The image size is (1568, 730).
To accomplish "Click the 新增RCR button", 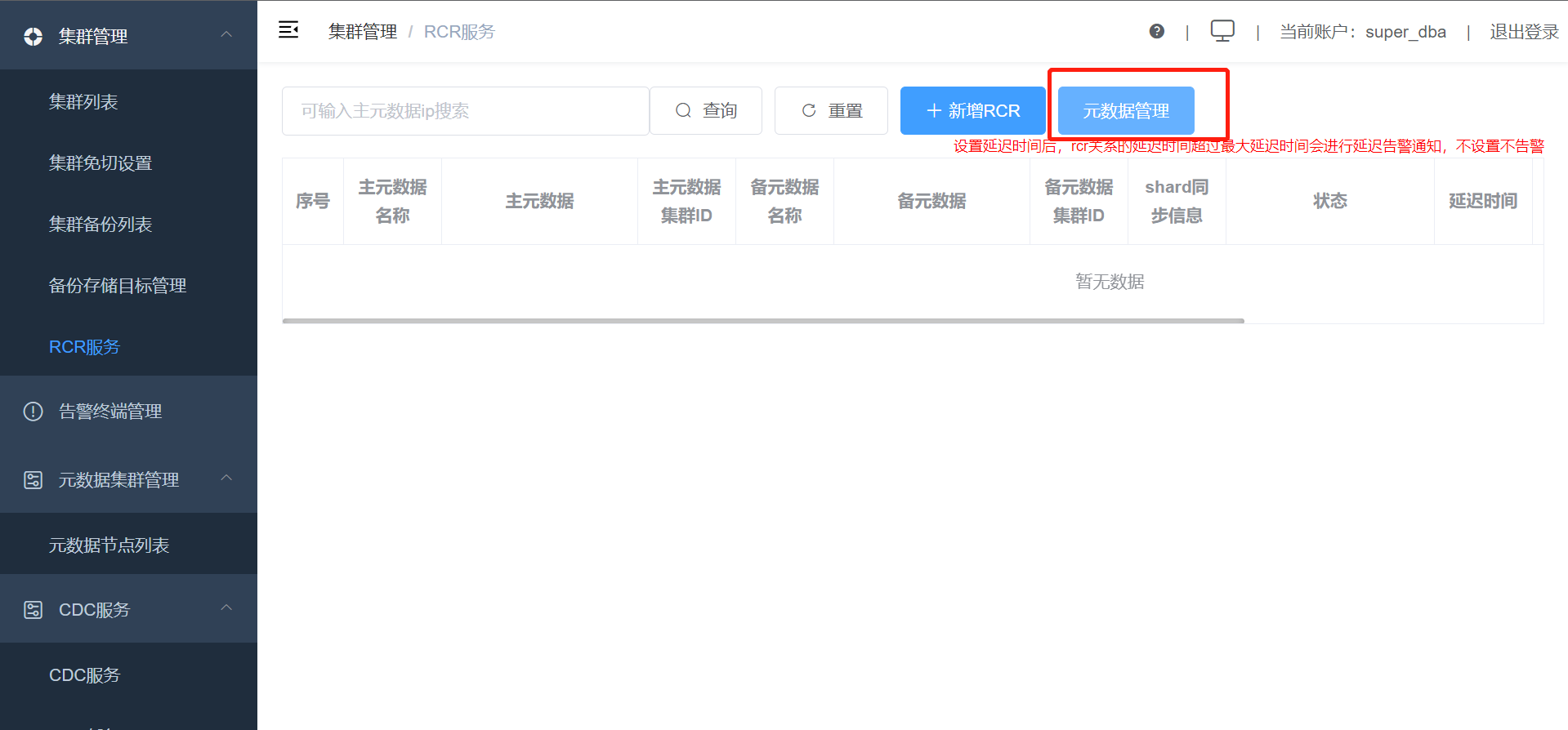I will pyautogui.click(x=973, y=110).
